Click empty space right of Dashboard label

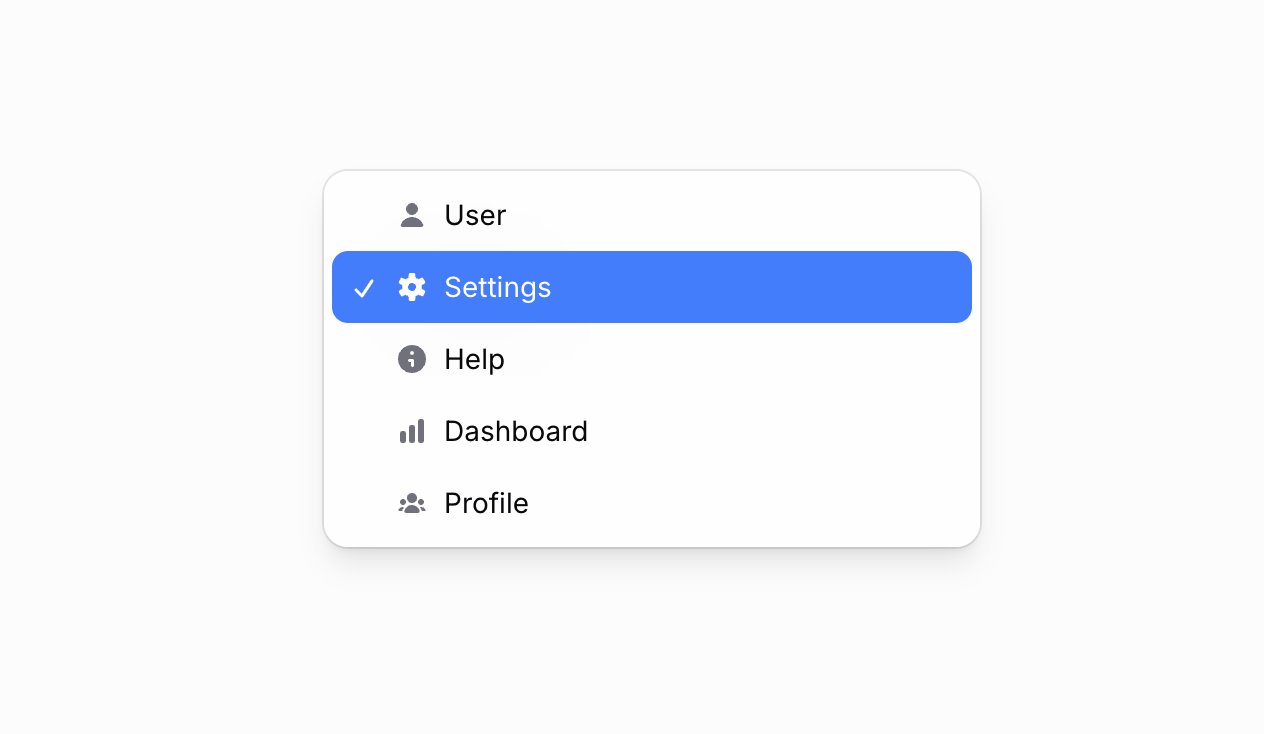[x=780, y=431]
